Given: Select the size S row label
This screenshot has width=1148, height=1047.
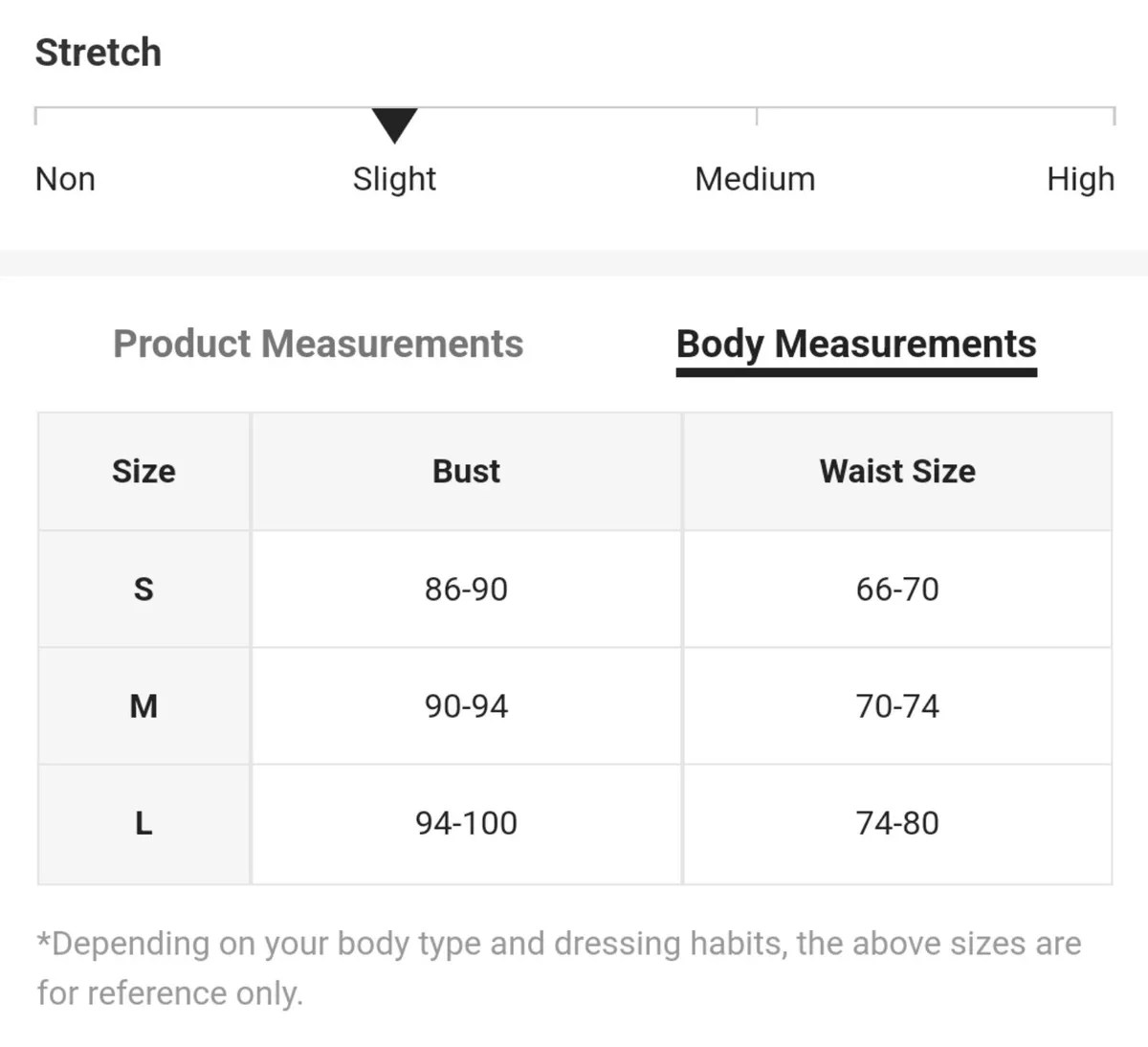Looking at the screenshot, I should [x=143, y=589].
